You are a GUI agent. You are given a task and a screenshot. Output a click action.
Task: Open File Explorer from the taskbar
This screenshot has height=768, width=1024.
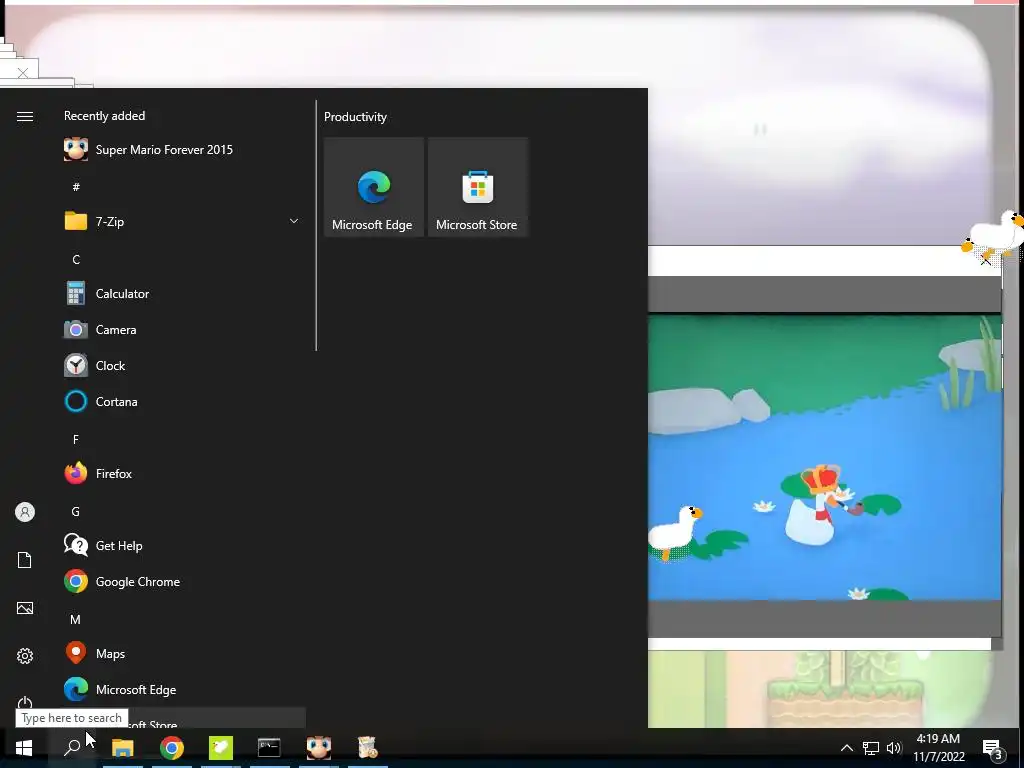(122, 748)
